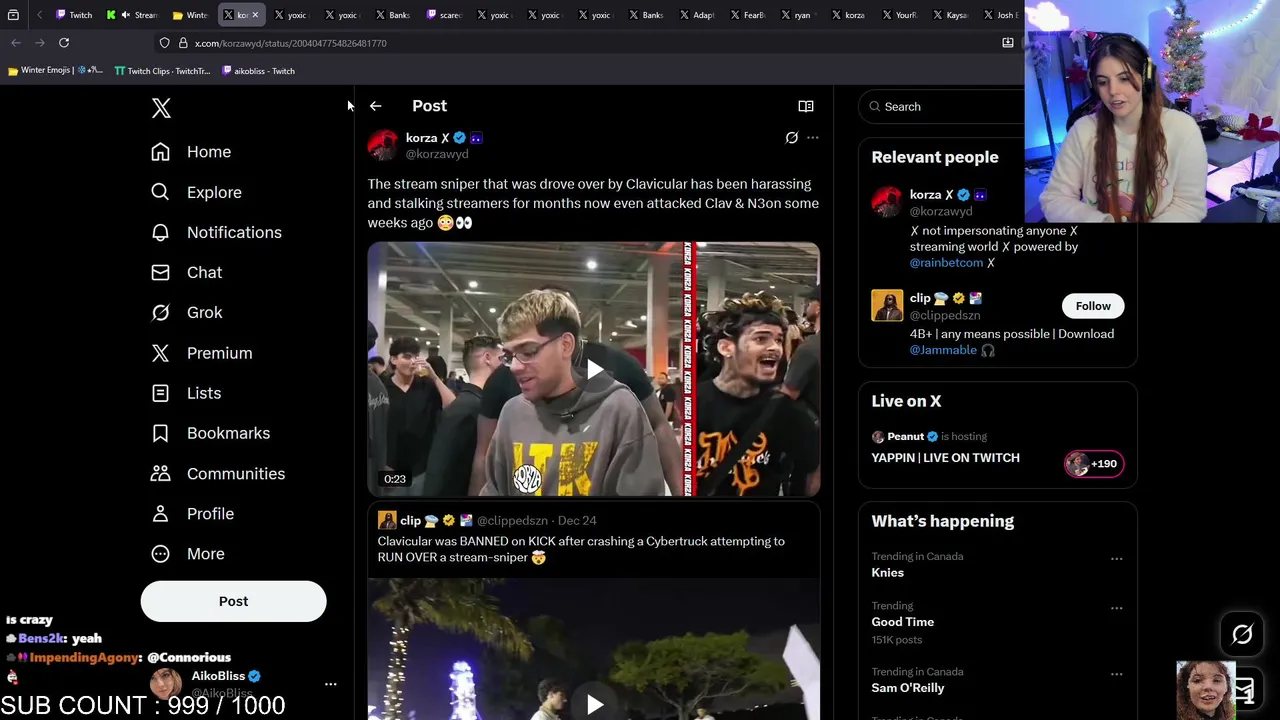1280x720 pixels.
Task: Open options for the Sam O'Reilly trend
Action: (x=1116, y=674)
